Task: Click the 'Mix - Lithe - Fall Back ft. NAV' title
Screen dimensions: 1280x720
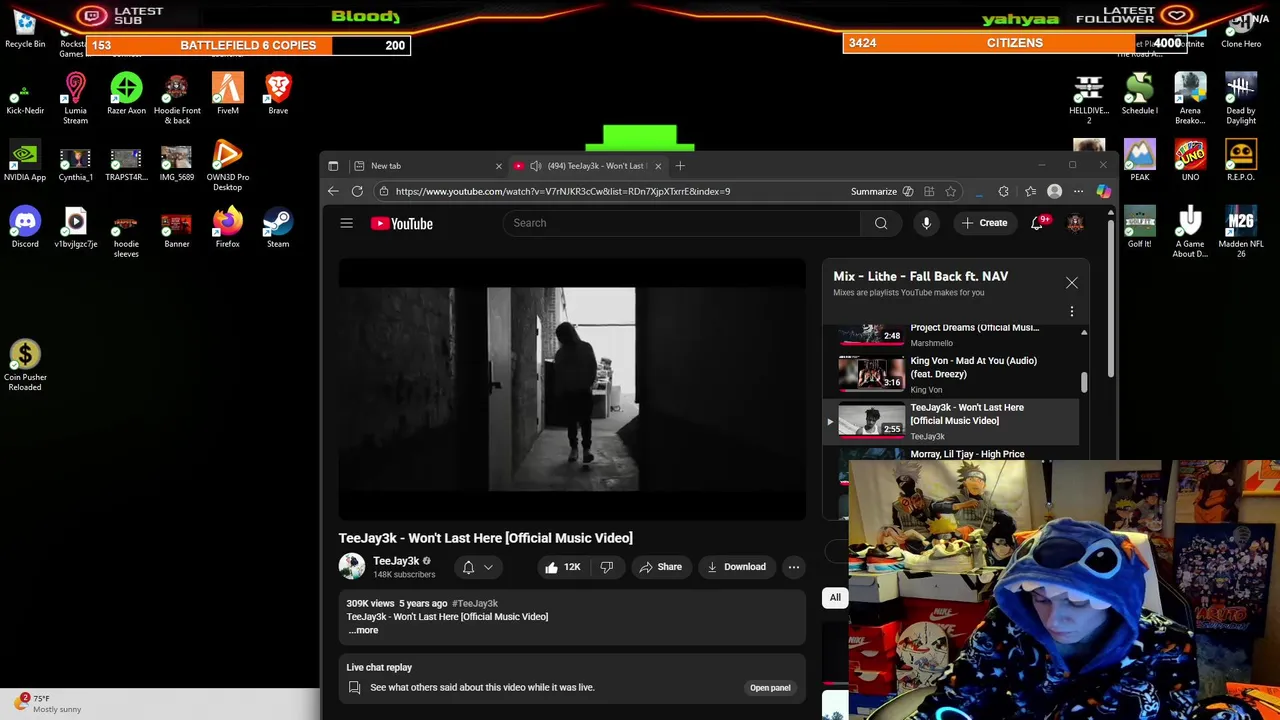Action: point(920,277)
